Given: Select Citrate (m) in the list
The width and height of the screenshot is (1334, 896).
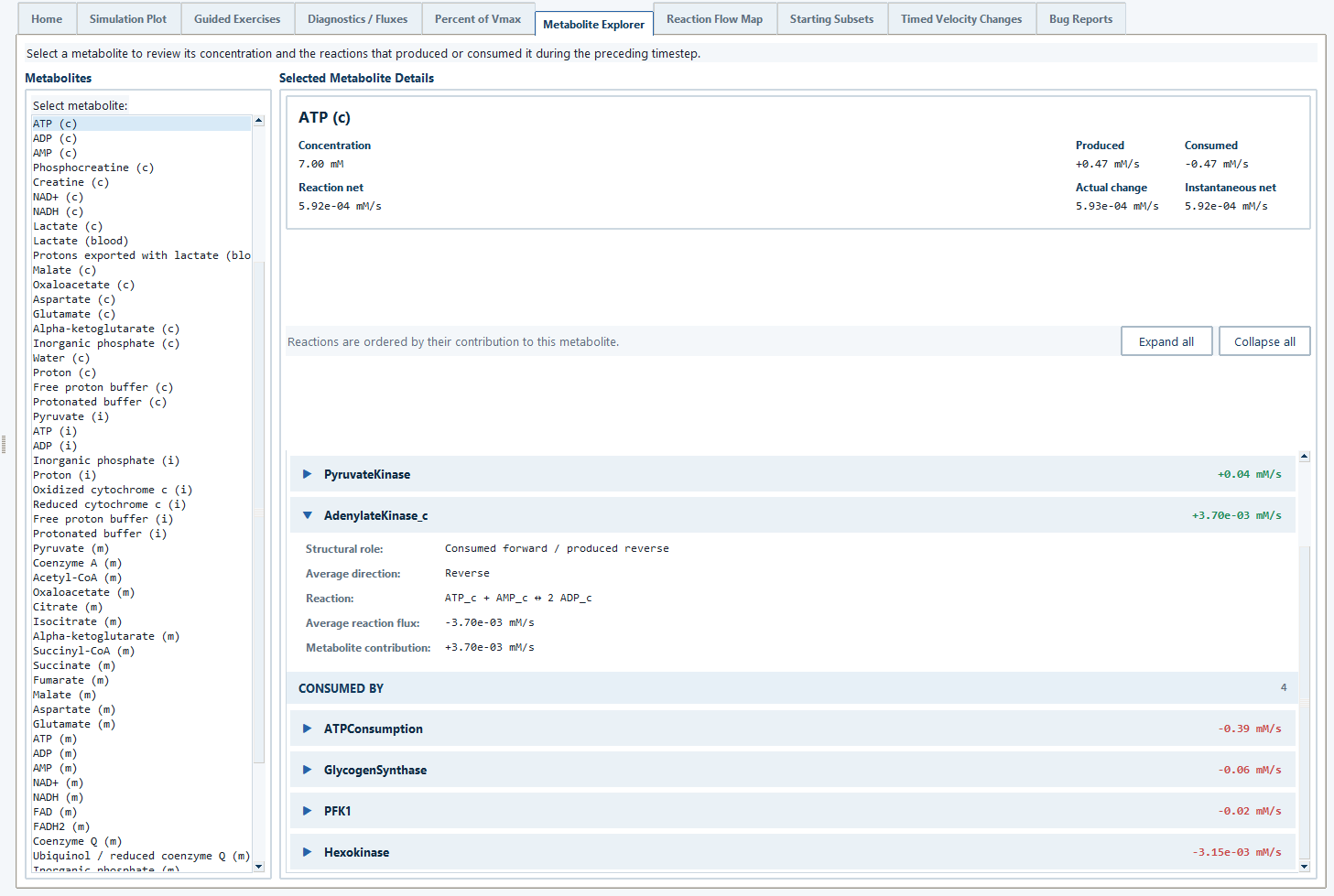Looking at the screenshot, I should coord(141,607).
